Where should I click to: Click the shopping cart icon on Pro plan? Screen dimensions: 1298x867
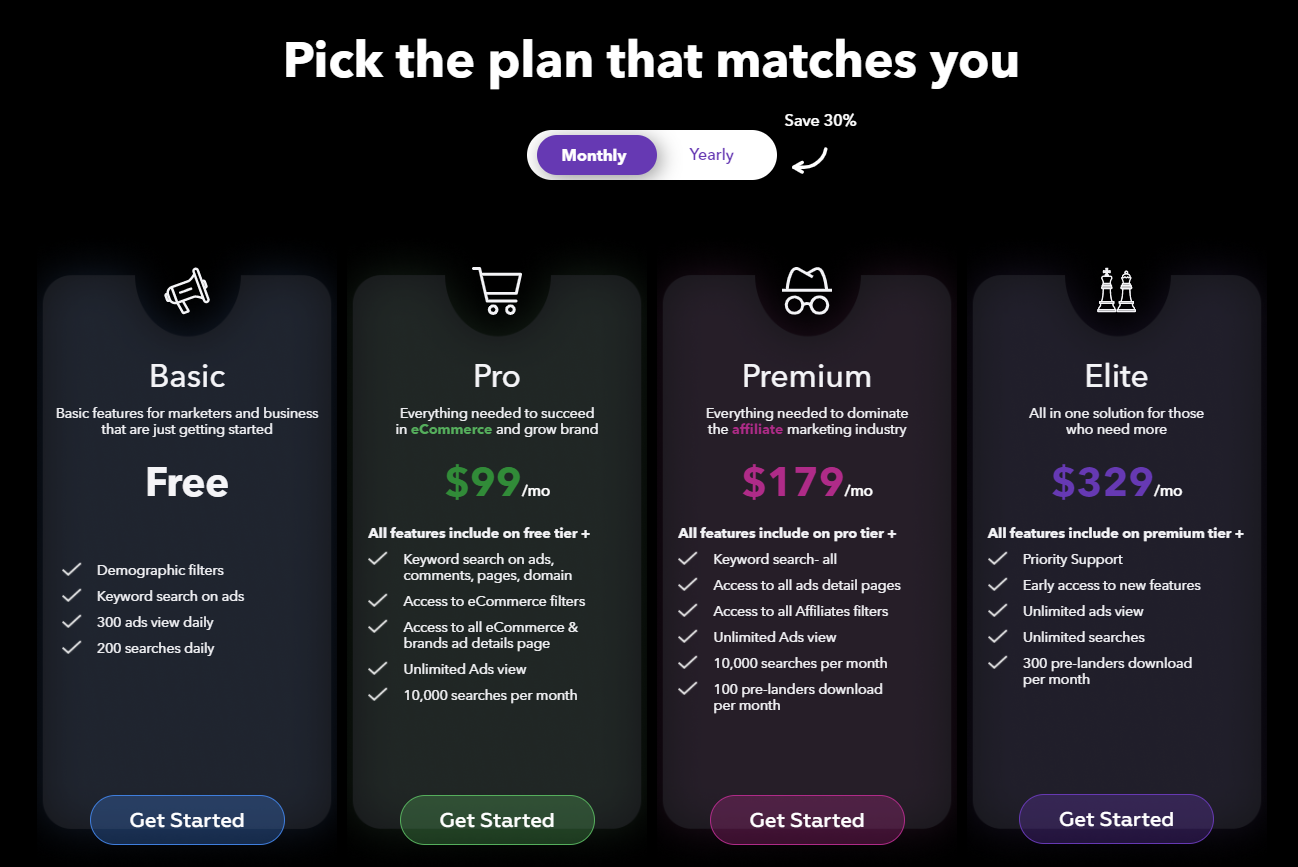pyautogui.click(x=497, y=290)
